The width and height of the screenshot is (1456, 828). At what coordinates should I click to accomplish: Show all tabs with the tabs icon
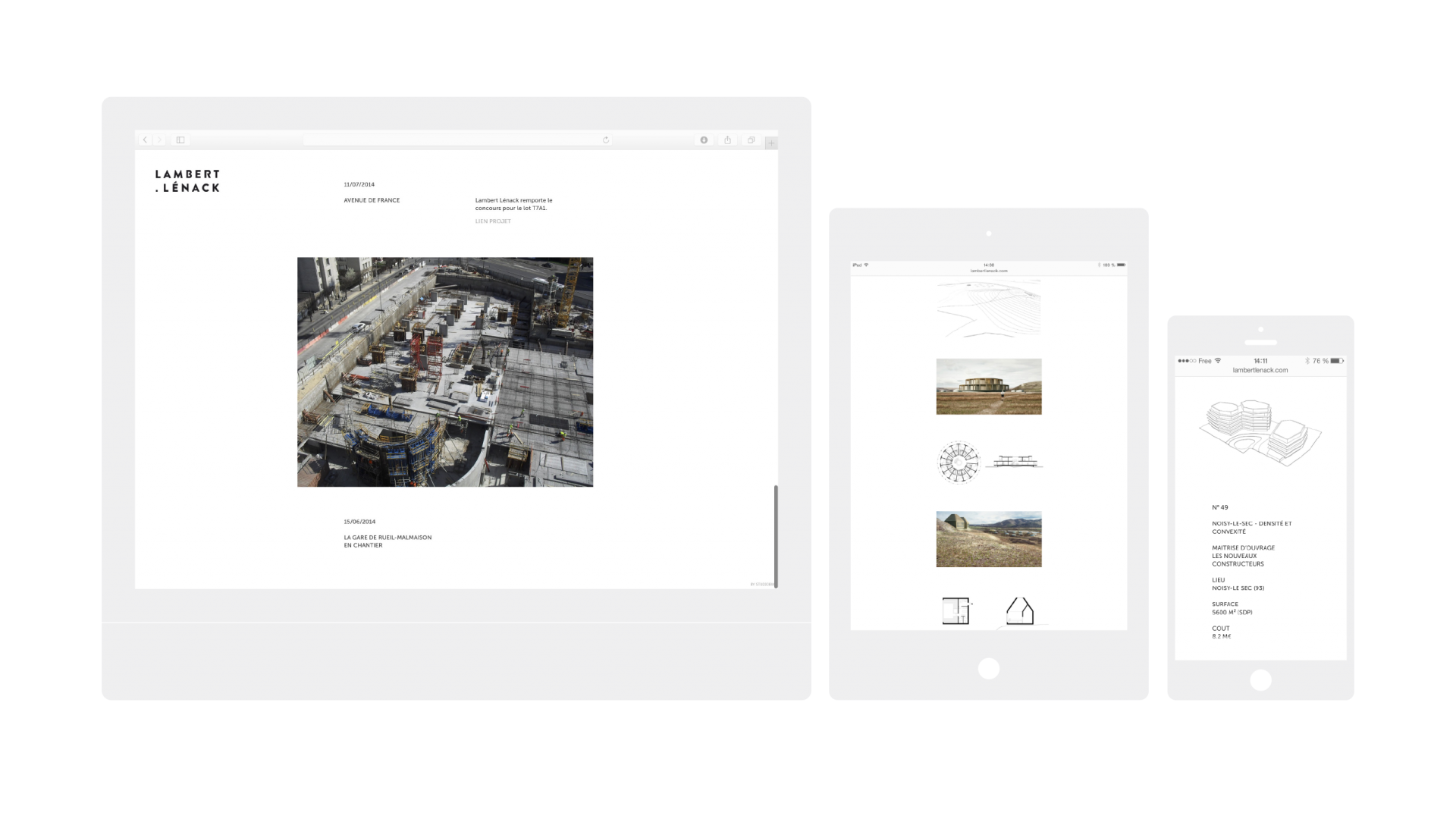[751, 140]
